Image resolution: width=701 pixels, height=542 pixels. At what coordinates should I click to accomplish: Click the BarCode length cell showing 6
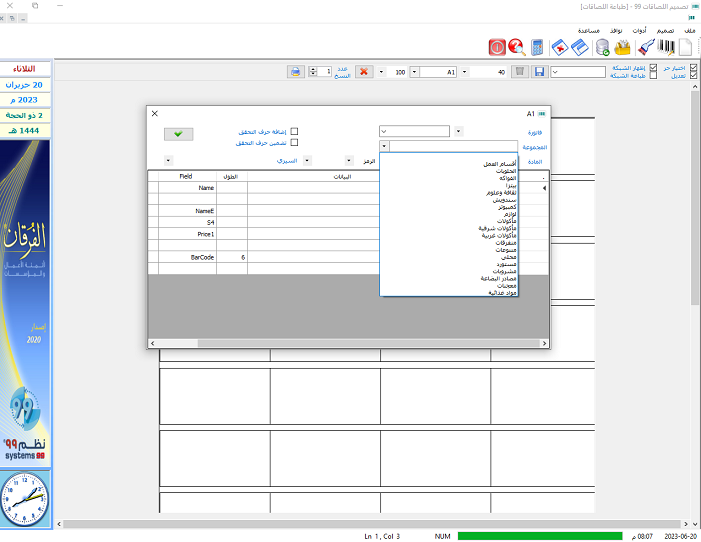click(231, 257)
